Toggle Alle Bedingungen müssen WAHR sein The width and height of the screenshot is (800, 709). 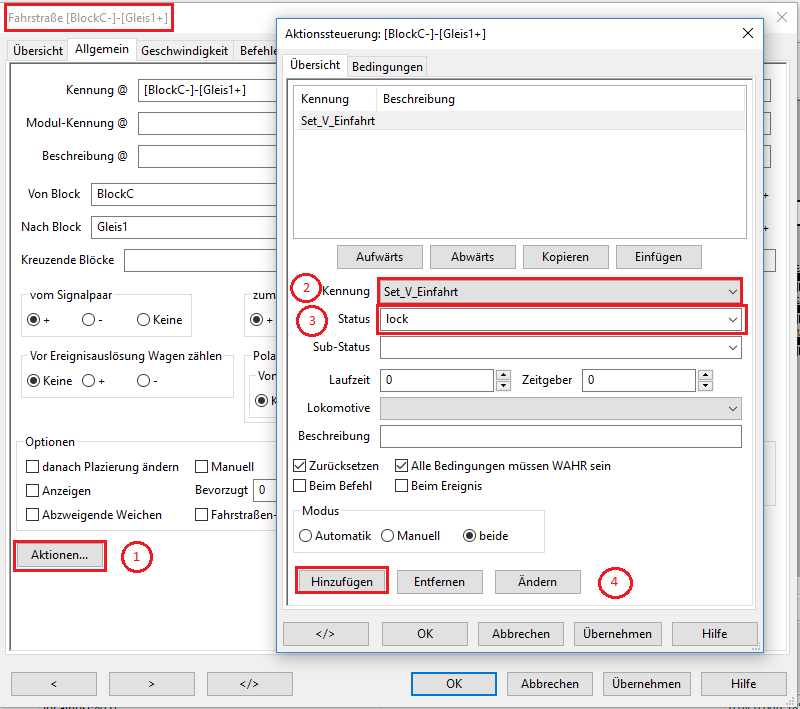402,466
